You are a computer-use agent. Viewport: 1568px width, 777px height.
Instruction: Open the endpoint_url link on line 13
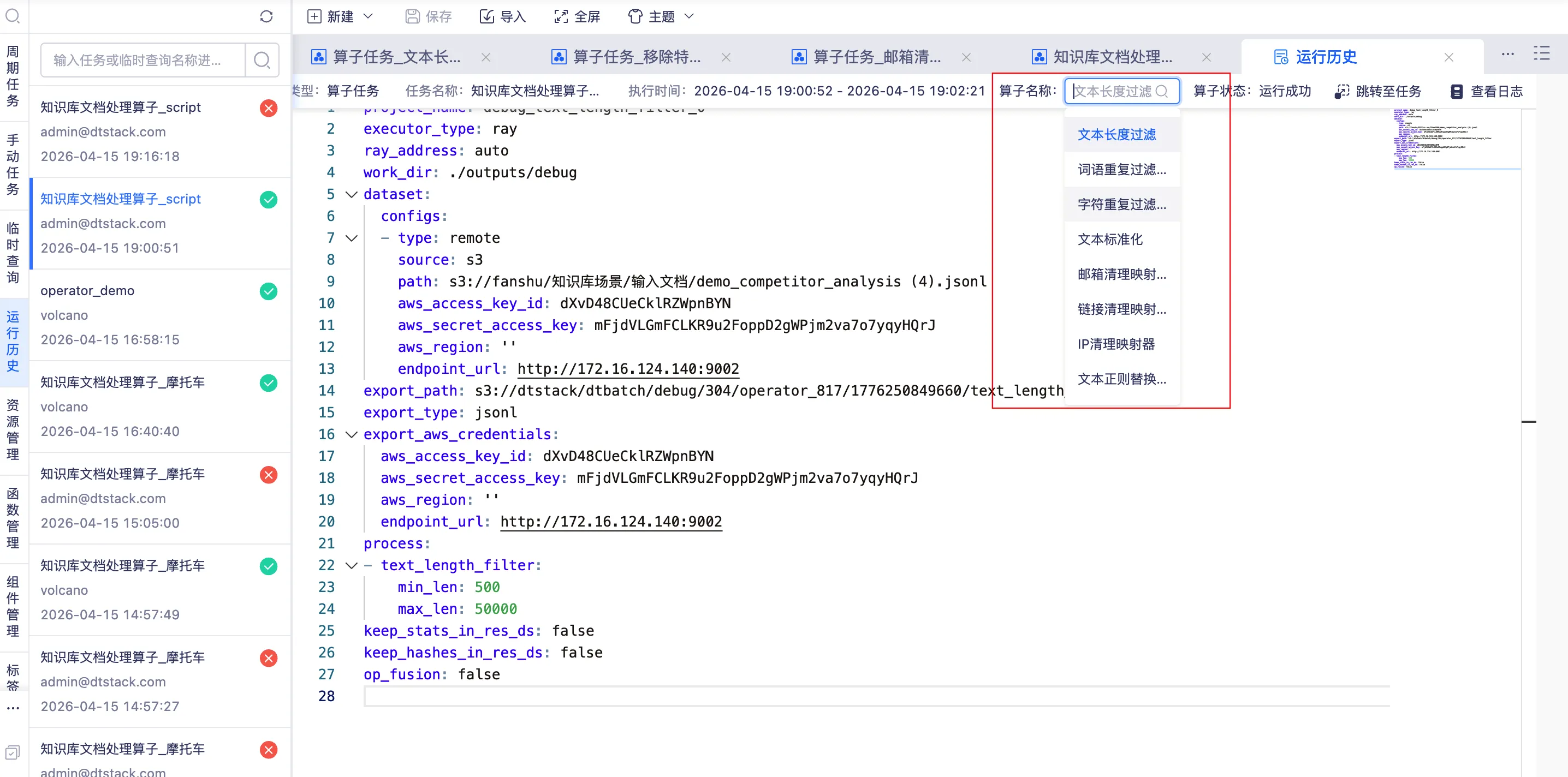coord(627,369)
